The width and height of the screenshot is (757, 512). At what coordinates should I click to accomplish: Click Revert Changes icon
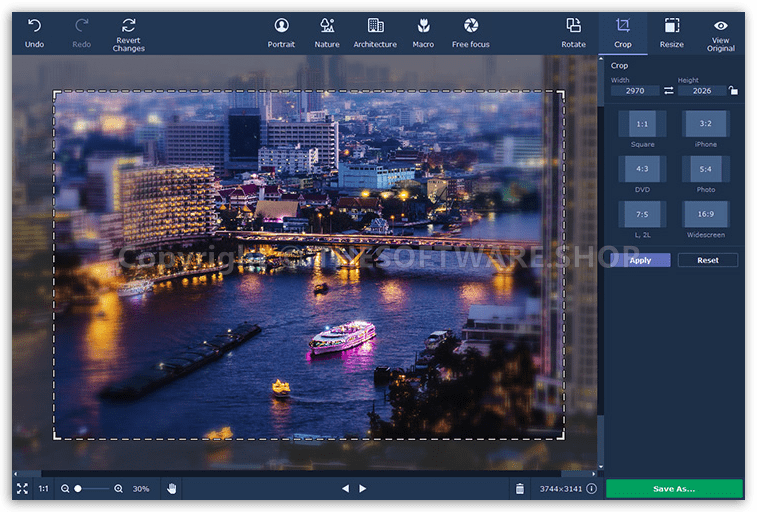click(128, 26)
